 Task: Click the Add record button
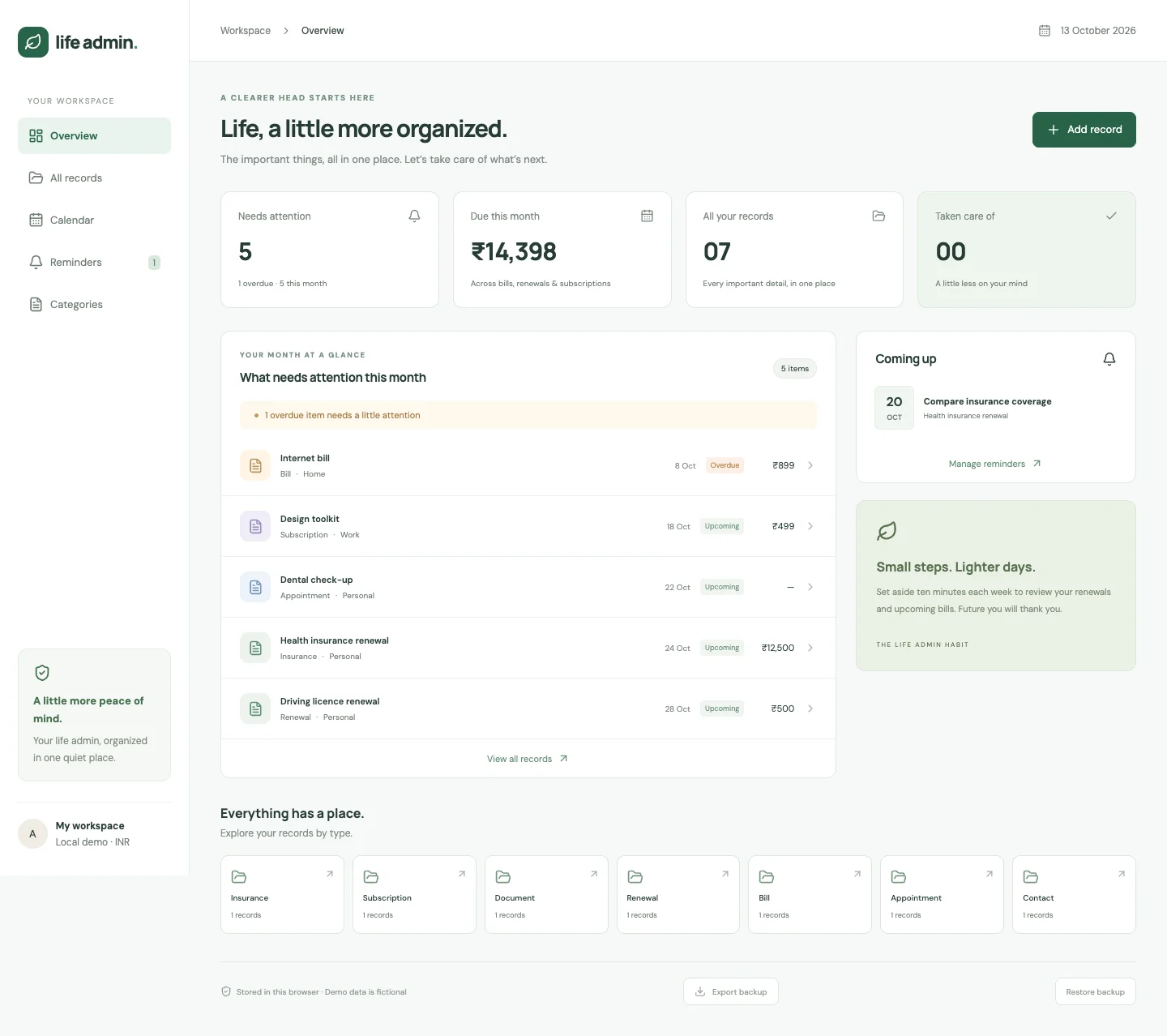[1084, 130]
